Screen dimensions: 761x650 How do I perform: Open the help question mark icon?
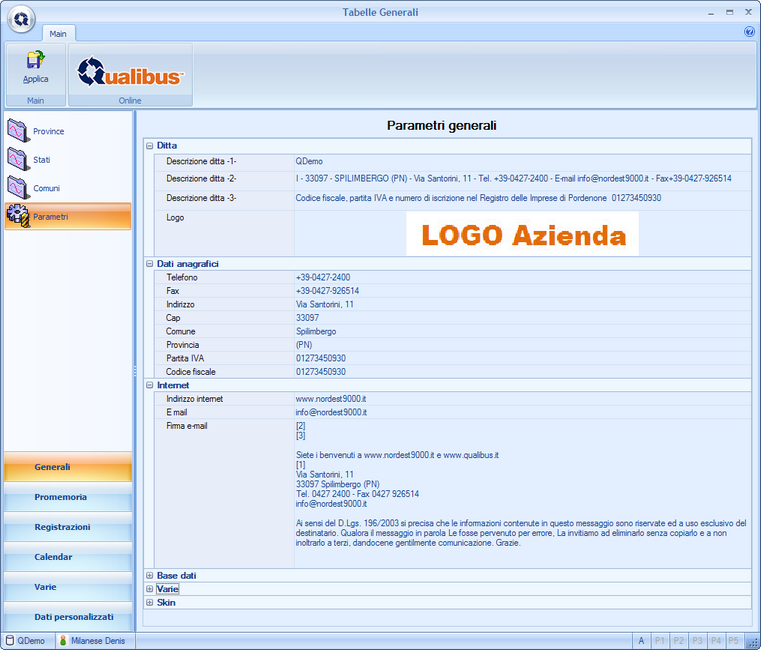tap(749, 32)
